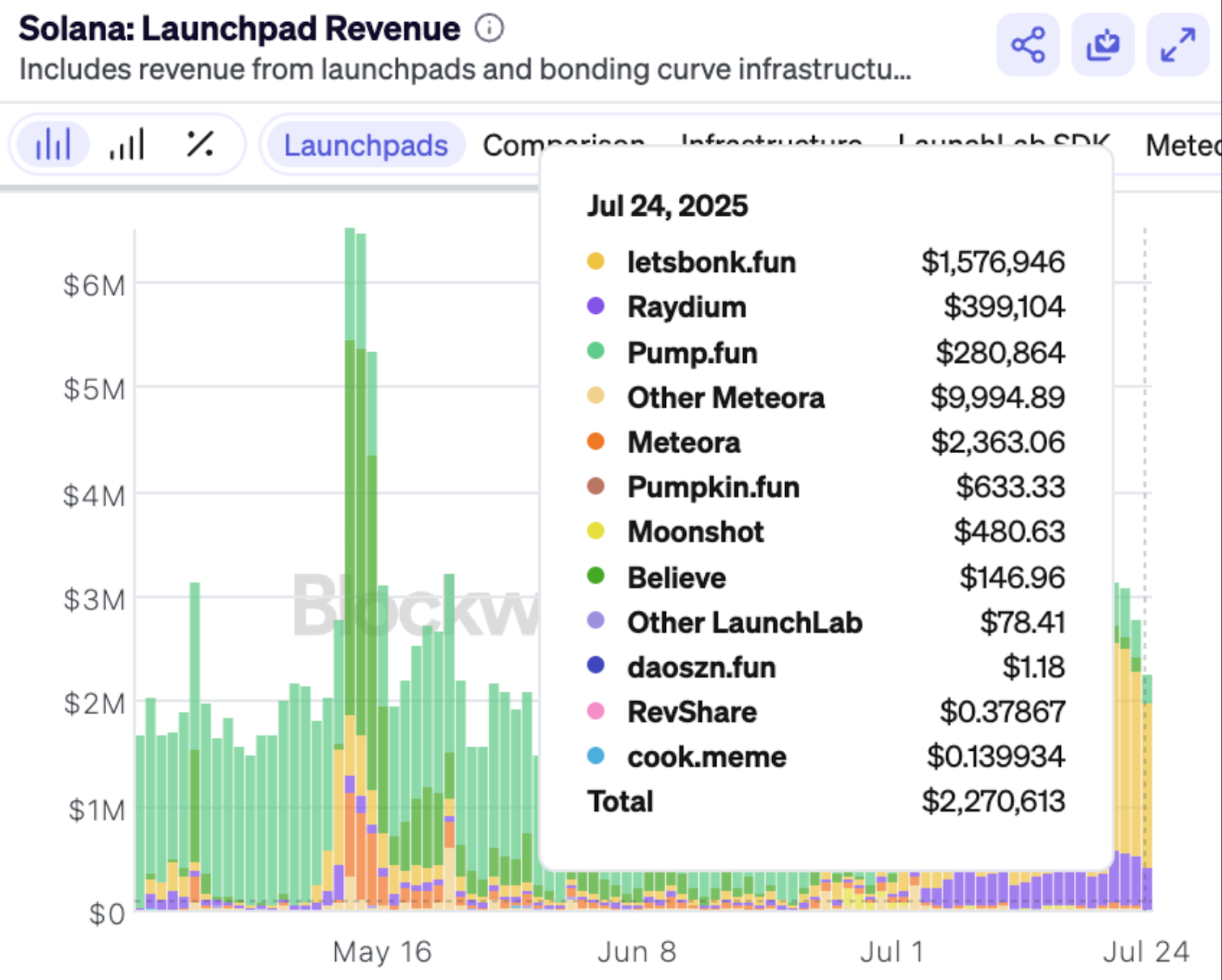Click the letsbonk.fun yellow legend dot
Screen dimensions: 1222x980
[x=596, y=261]
